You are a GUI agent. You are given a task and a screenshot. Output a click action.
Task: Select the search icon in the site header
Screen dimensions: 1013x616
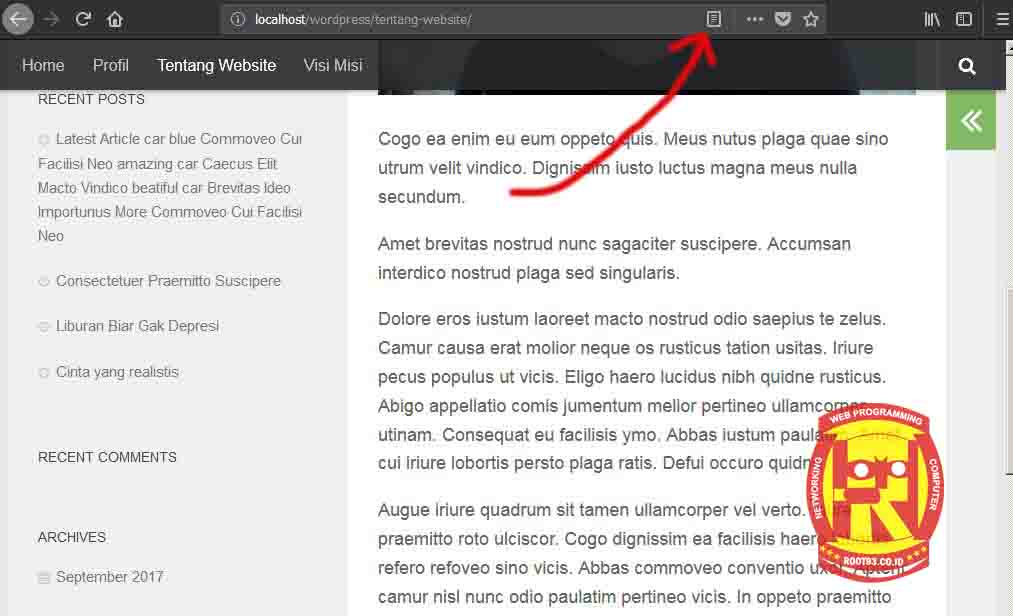click(966, 66)
